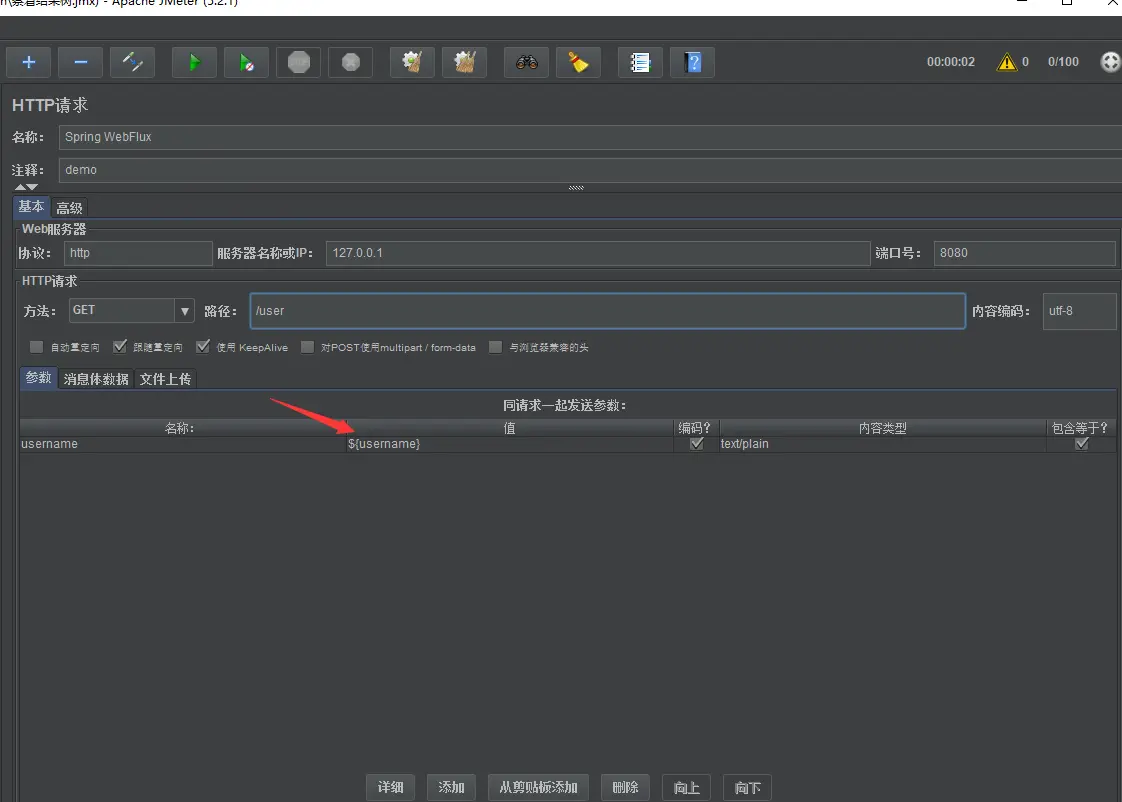Image resolution: width=1122 pixels, height=802 pixels.
Task: Open Search with binoculars icon
Action: click(526, 62)
